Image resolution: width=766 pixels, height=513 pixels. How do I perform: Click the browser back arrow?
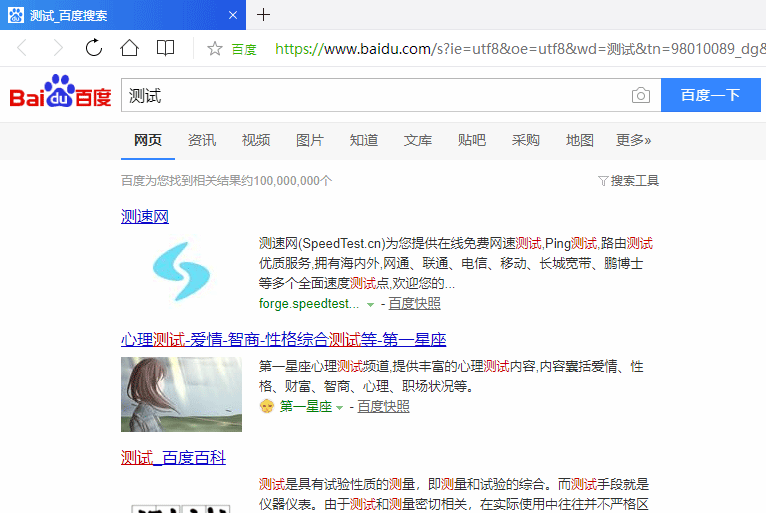(22, 48)
